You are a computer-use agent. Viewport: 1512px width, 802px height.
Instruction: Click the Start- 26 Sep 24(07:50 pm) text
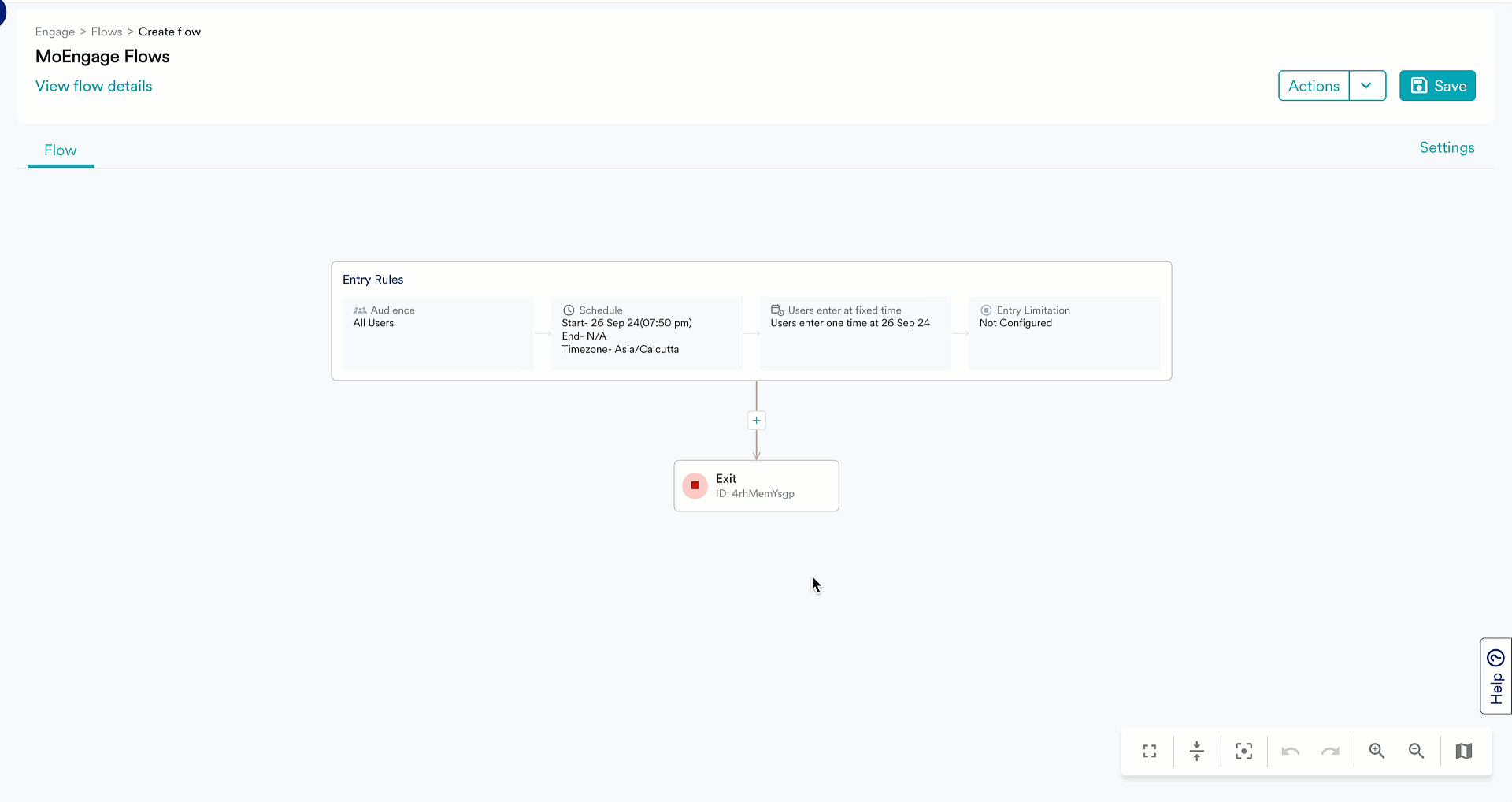pos(627,323)
